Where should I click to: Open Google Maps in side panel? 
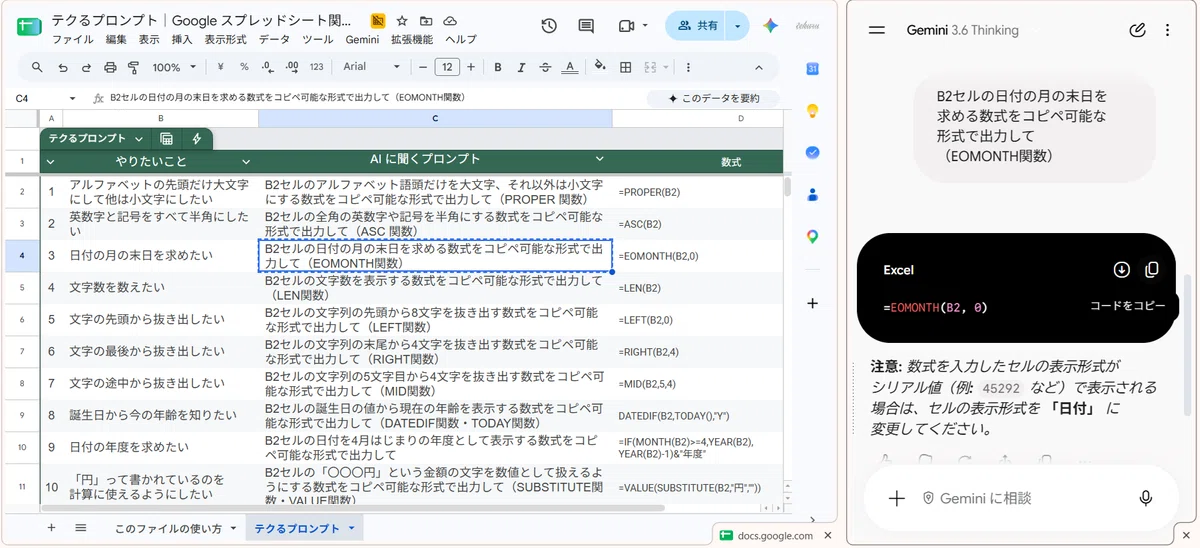812,237
